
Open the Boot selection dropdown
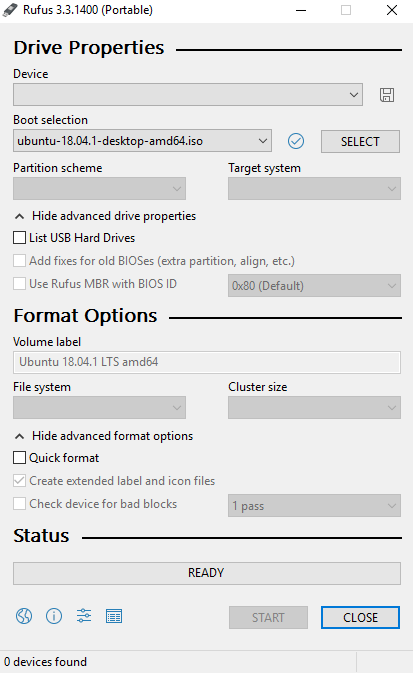pyautogui.click(x=143, y=141)
